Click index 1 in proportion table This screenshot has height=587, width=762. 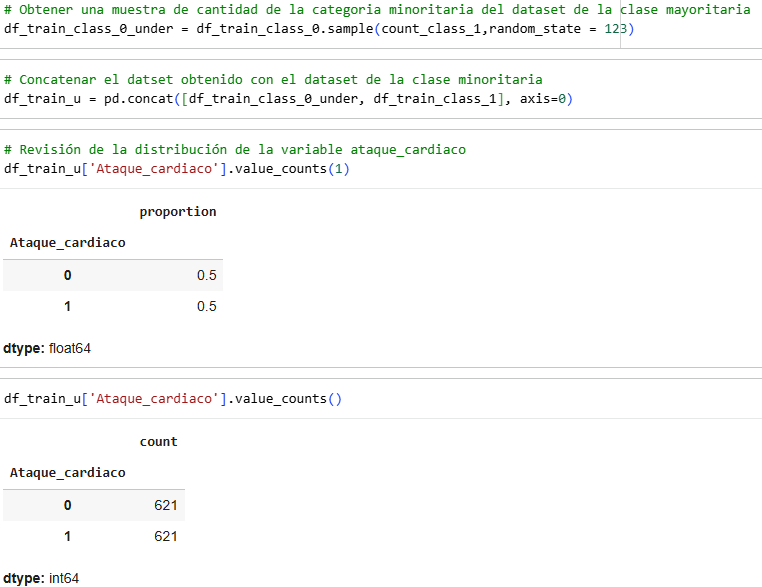click(68, 307)
